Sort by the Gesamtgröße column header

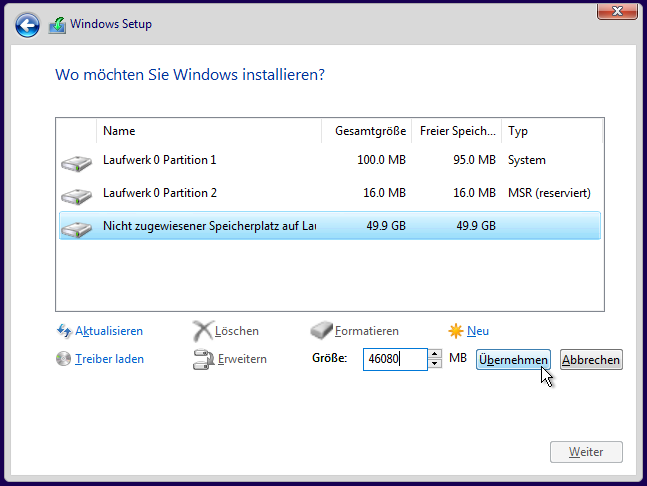point(366,131)
